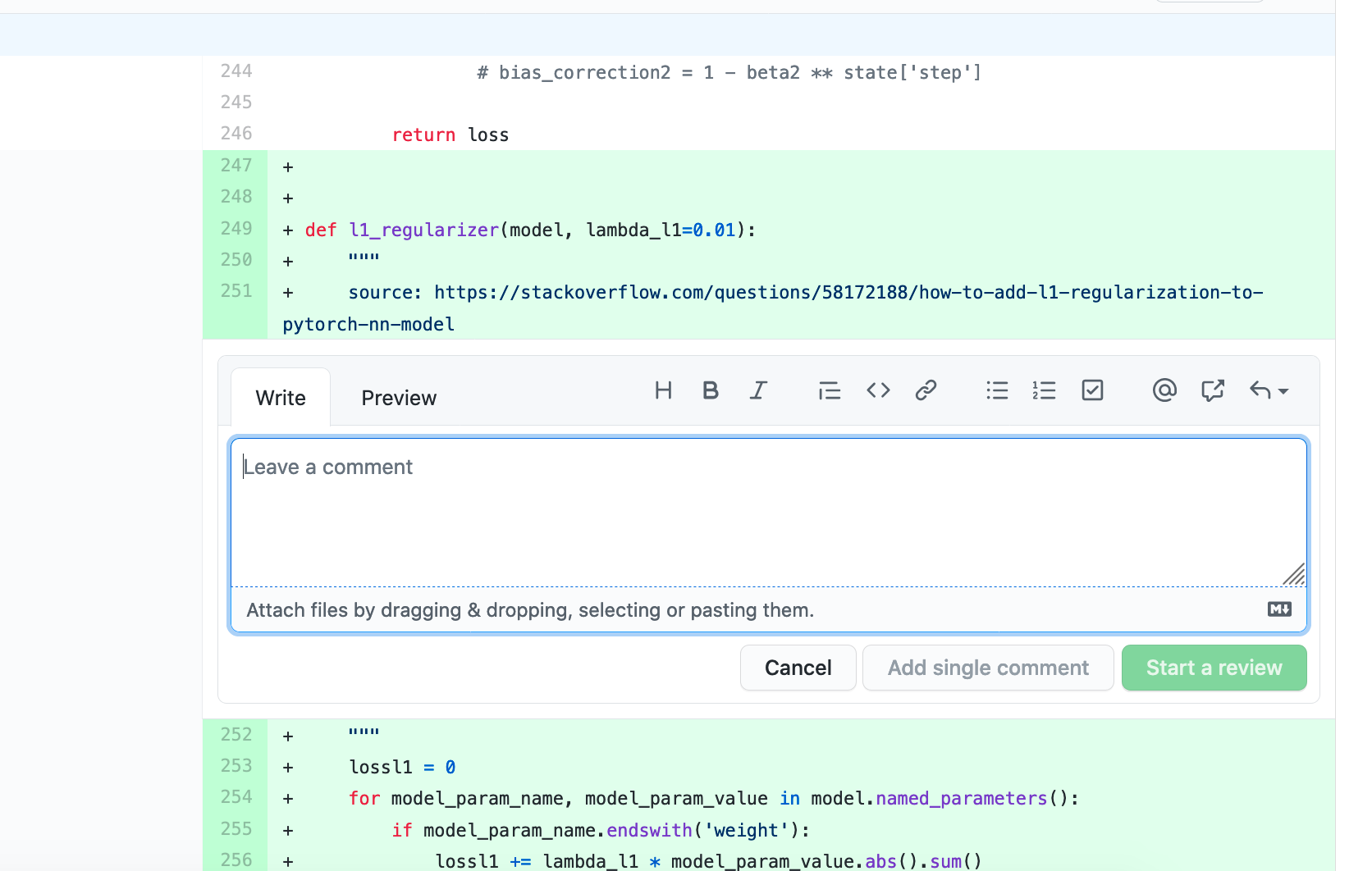Insert inline code formatting

tap(877, 390)
